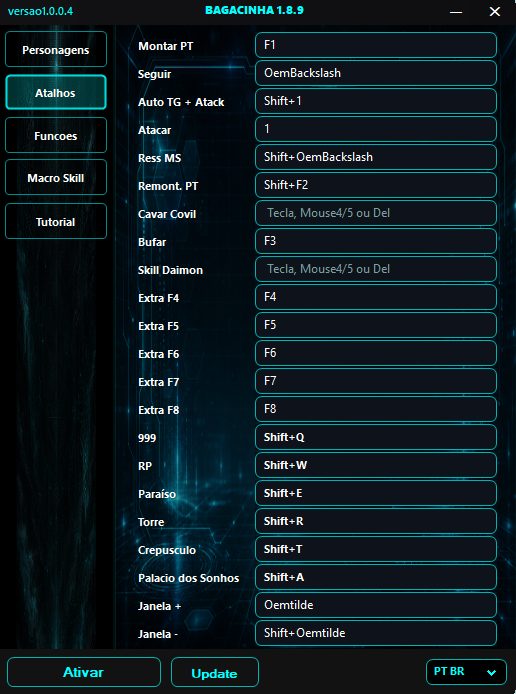Click the Ativar button

pyautogui.click(x=84, y=672)
